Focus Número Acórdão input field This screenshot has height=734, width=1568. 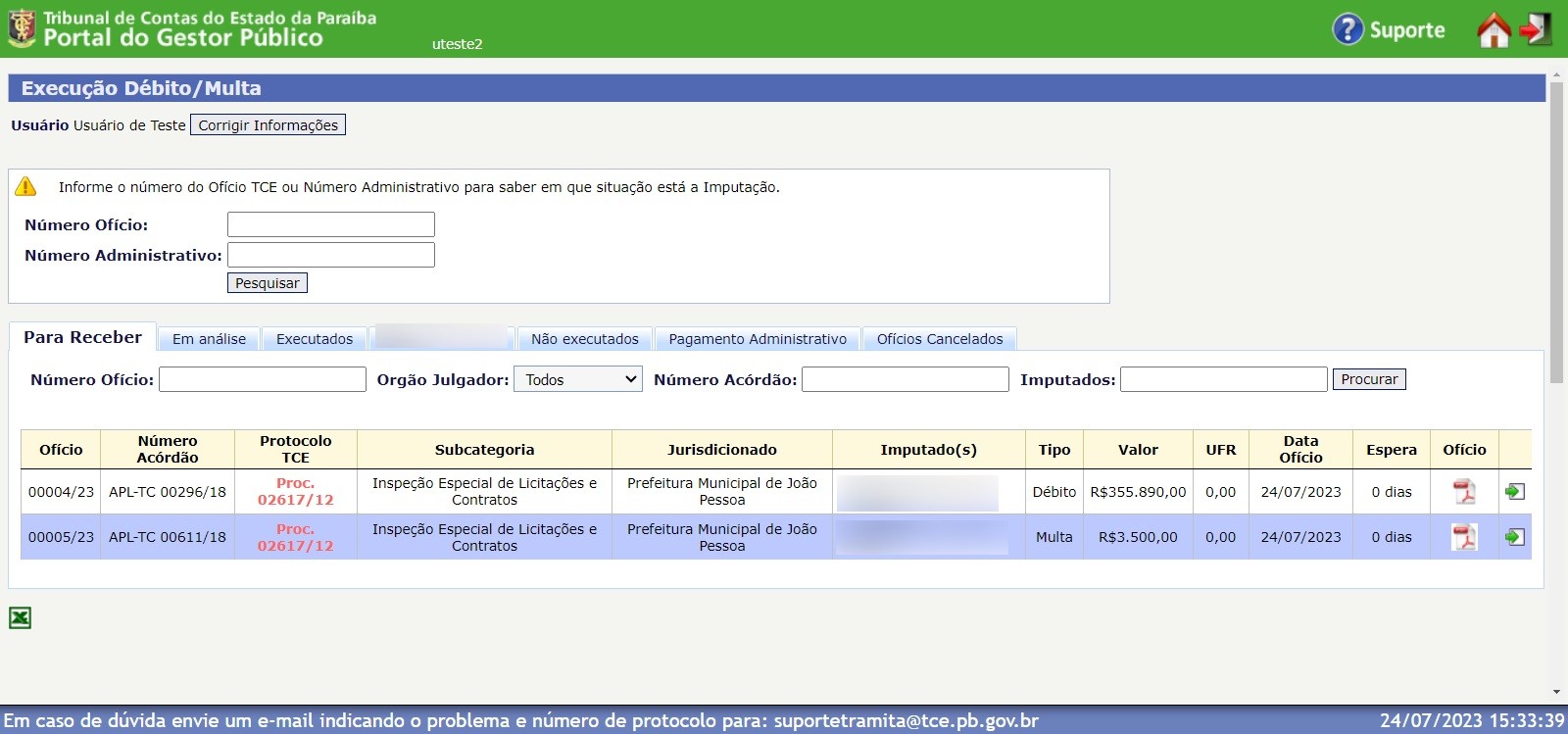click(x=906, y=379)
